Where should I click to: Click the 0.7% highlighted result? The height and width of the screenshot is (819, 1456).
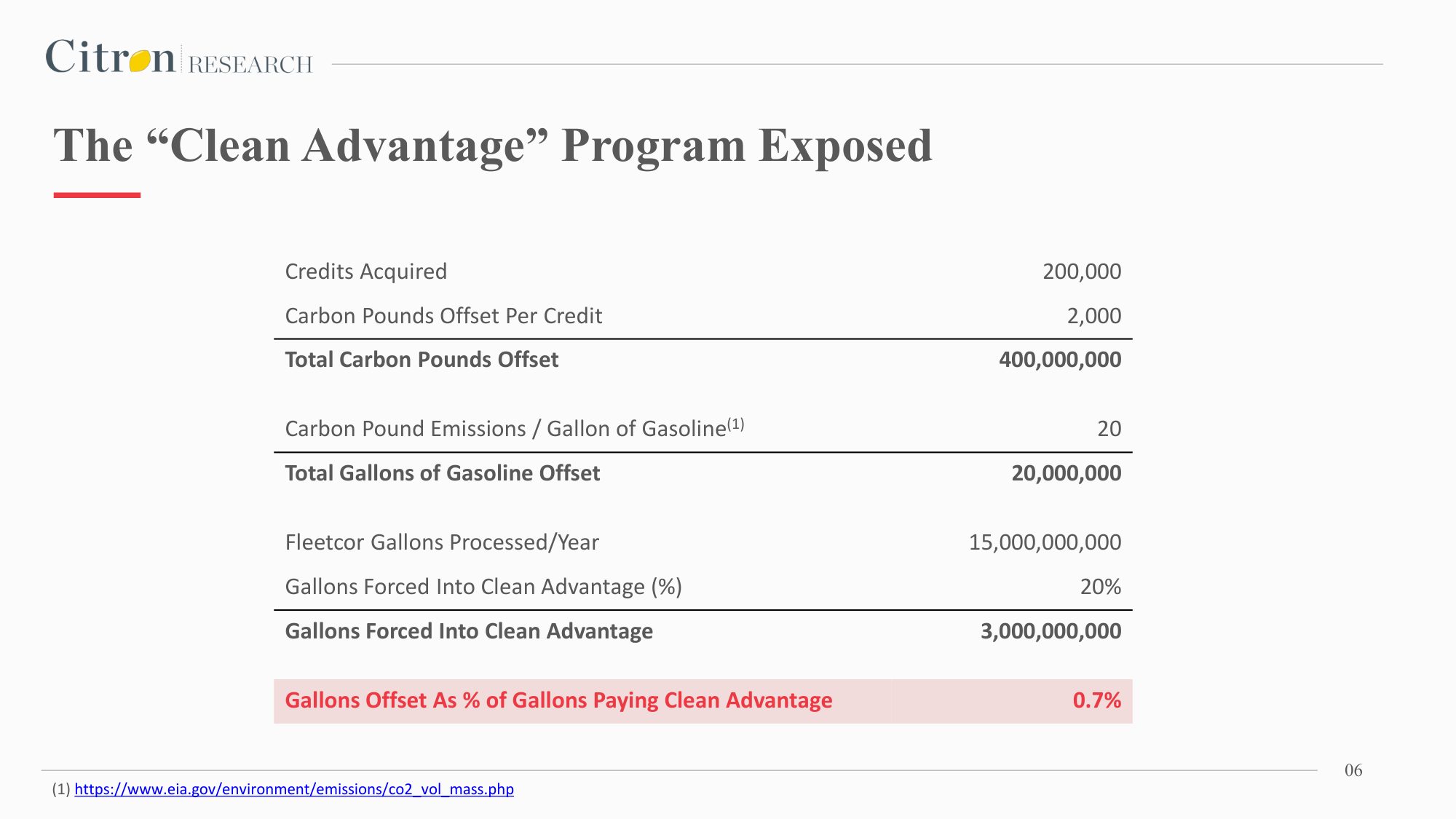(x=1096, y=700)
